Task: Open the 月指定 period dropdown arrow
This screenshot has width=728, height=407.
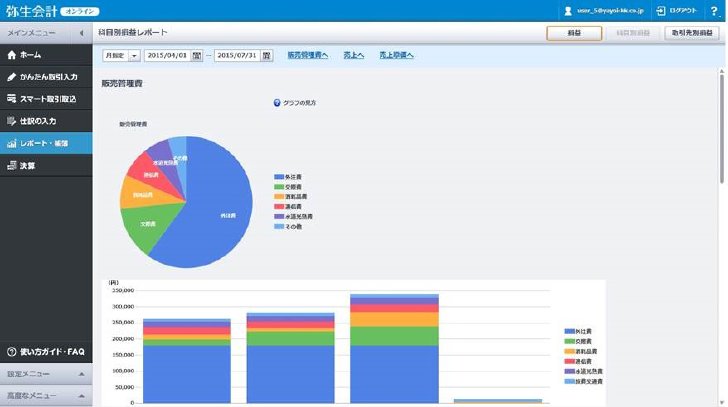Action: tap(134, 56)
